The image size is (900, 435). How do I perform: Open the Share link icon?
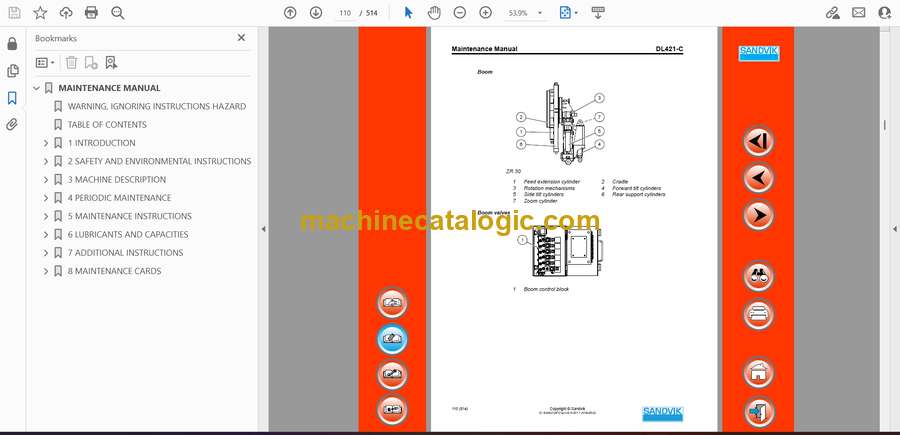(833, 13)
